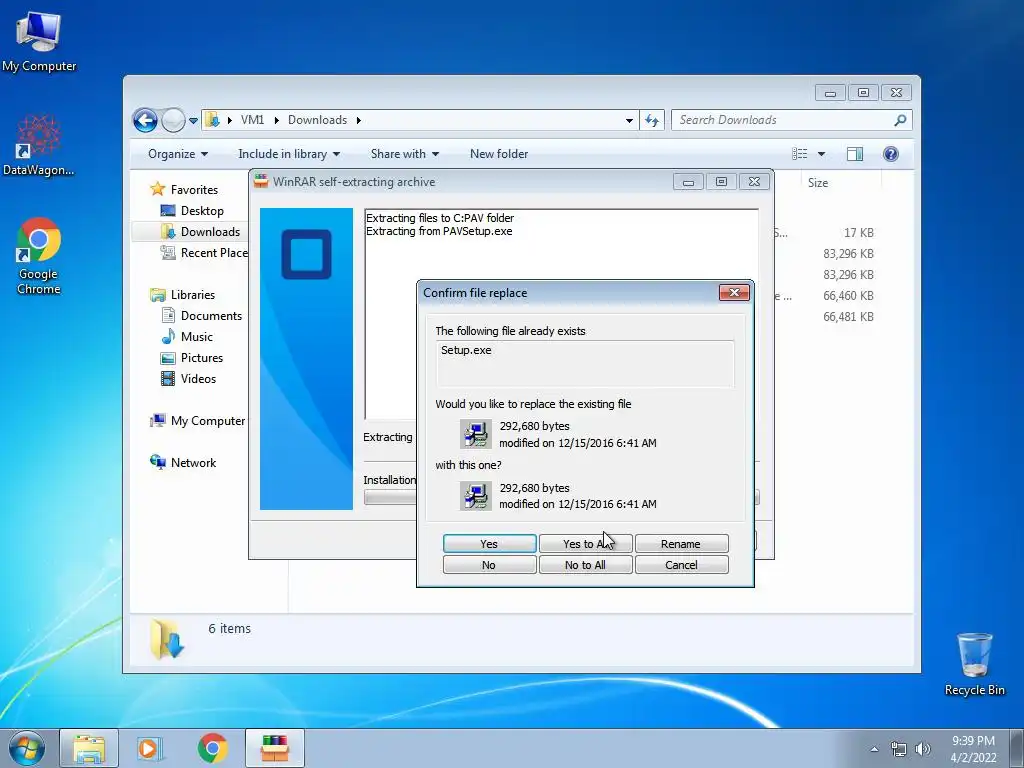Show hidden tray icons arrow
1024x768 pixels.
click(x=874, y=749)
